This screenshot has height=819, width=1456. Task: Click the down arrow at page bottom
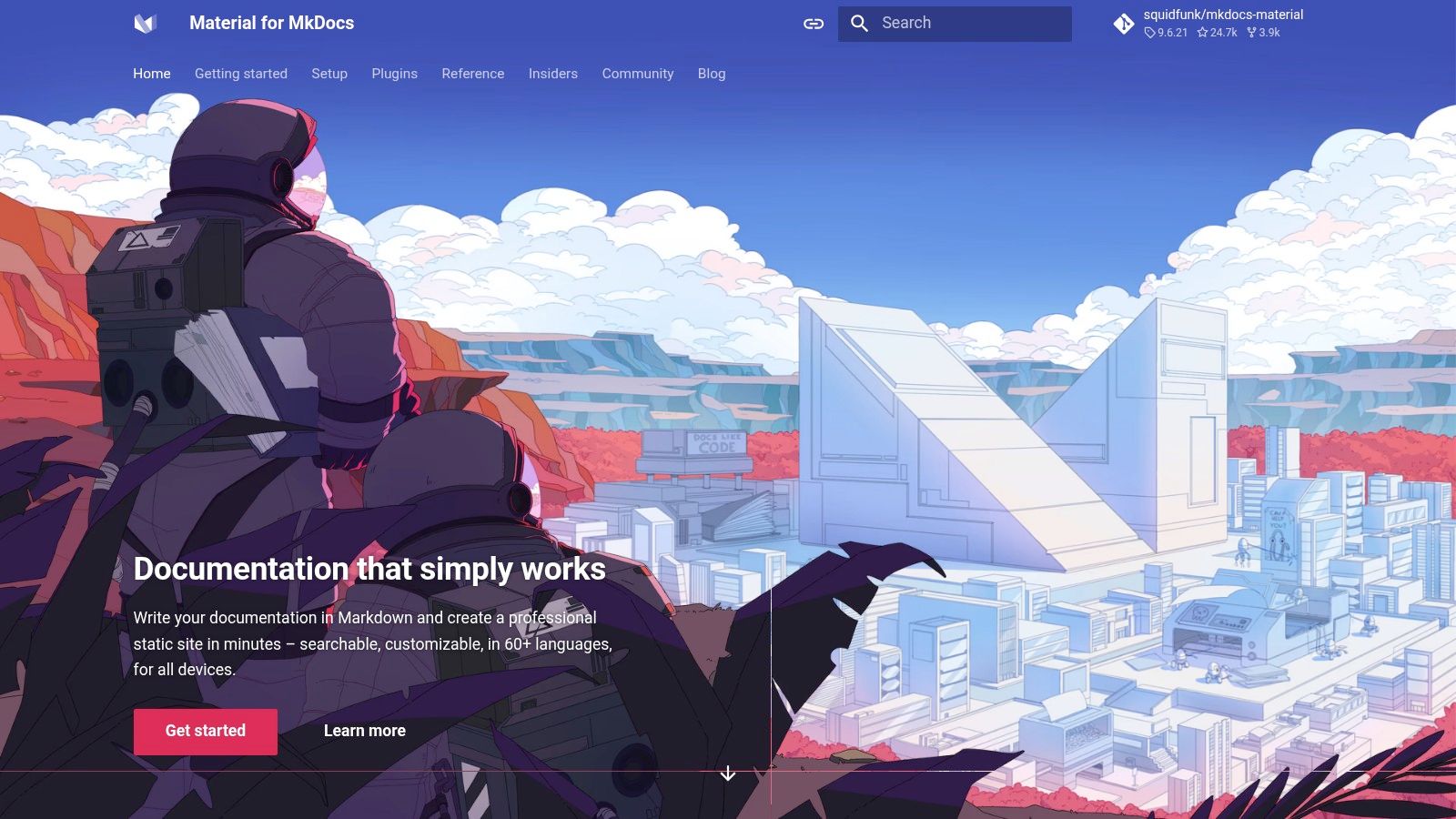tap(728, 773)
